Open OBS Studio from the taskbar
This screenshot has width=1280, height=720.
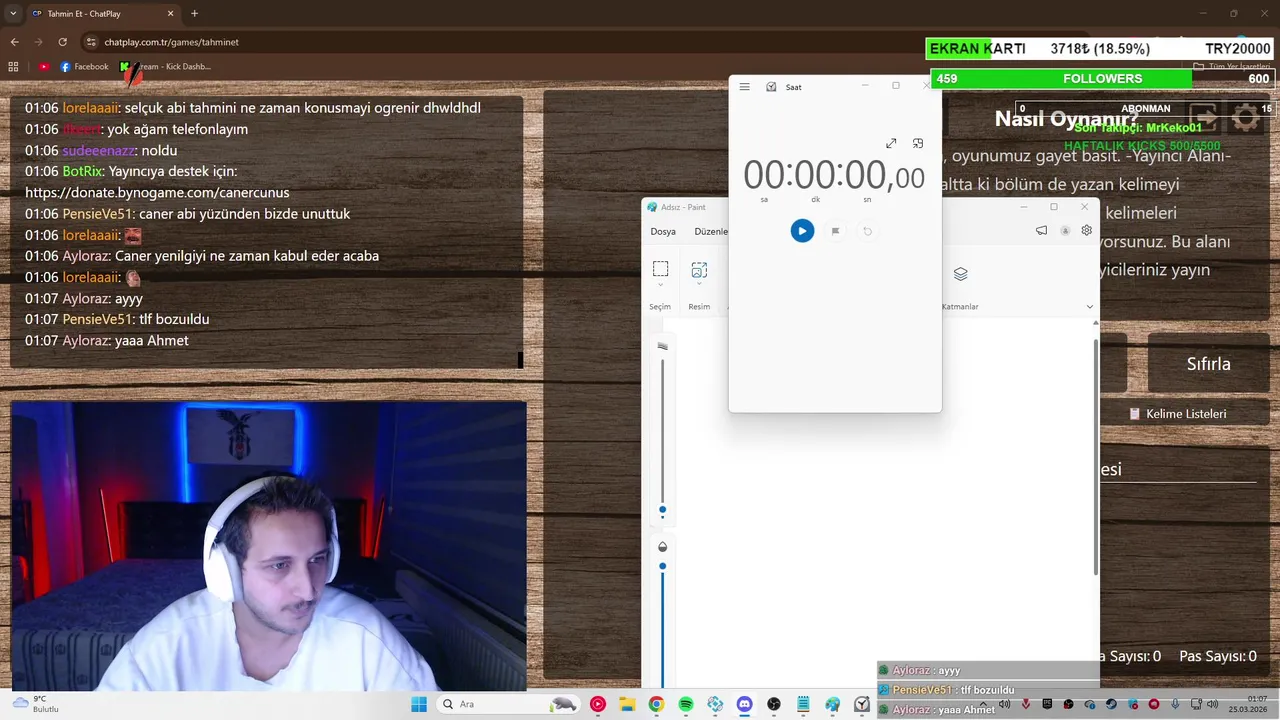pyautogui.click(x=774, y=704)
